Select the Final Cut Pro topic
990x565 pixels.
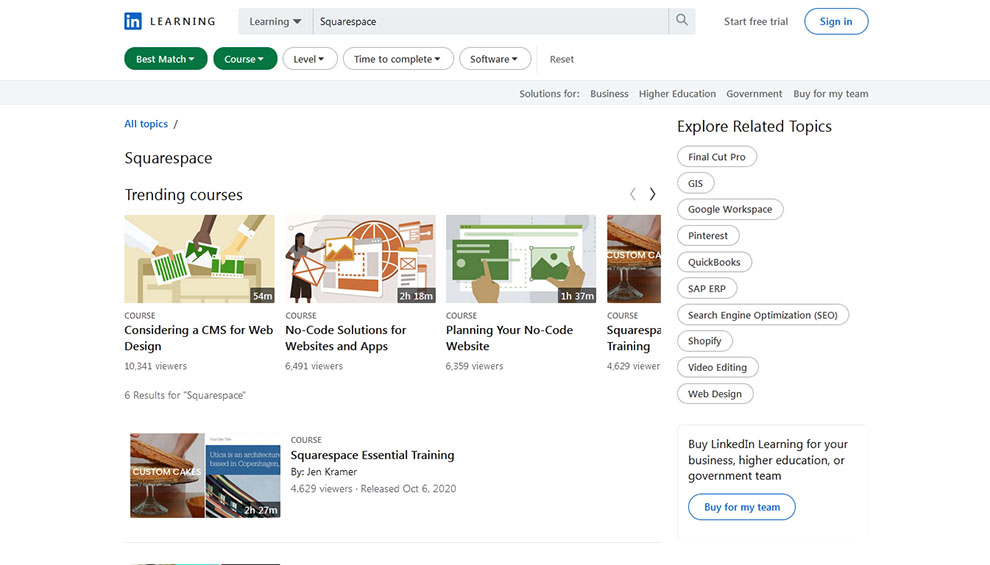pos(717,157)
